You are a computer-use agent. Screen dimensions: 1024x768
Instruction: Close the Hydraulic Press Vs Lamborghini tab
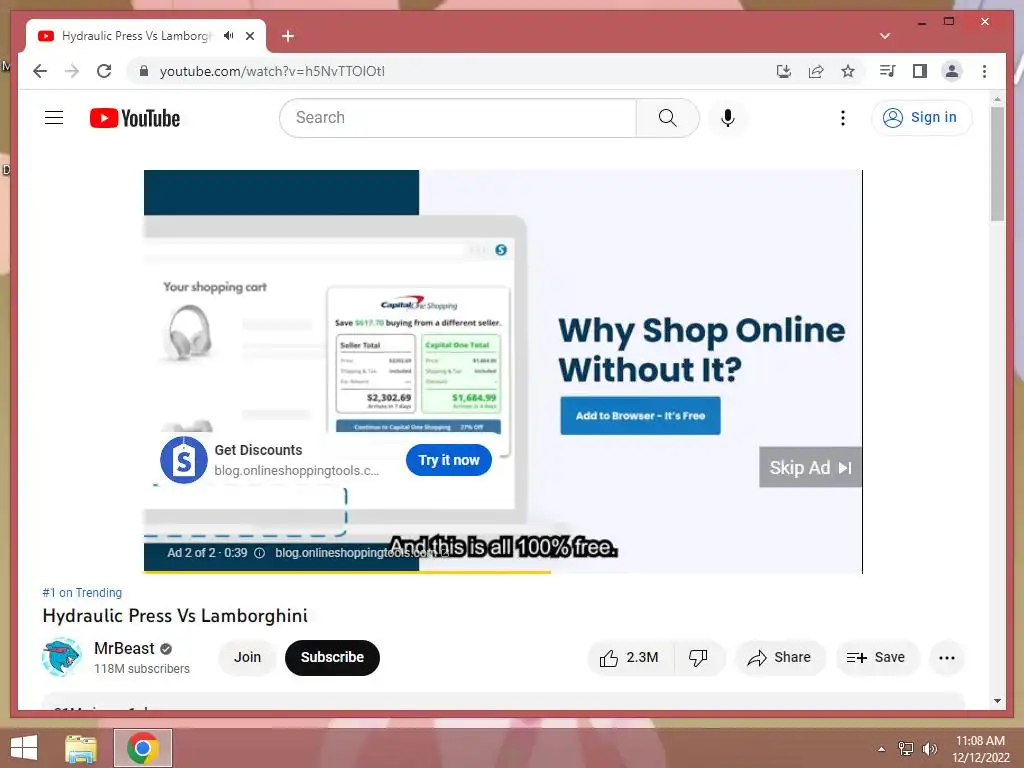pos(249,36)
